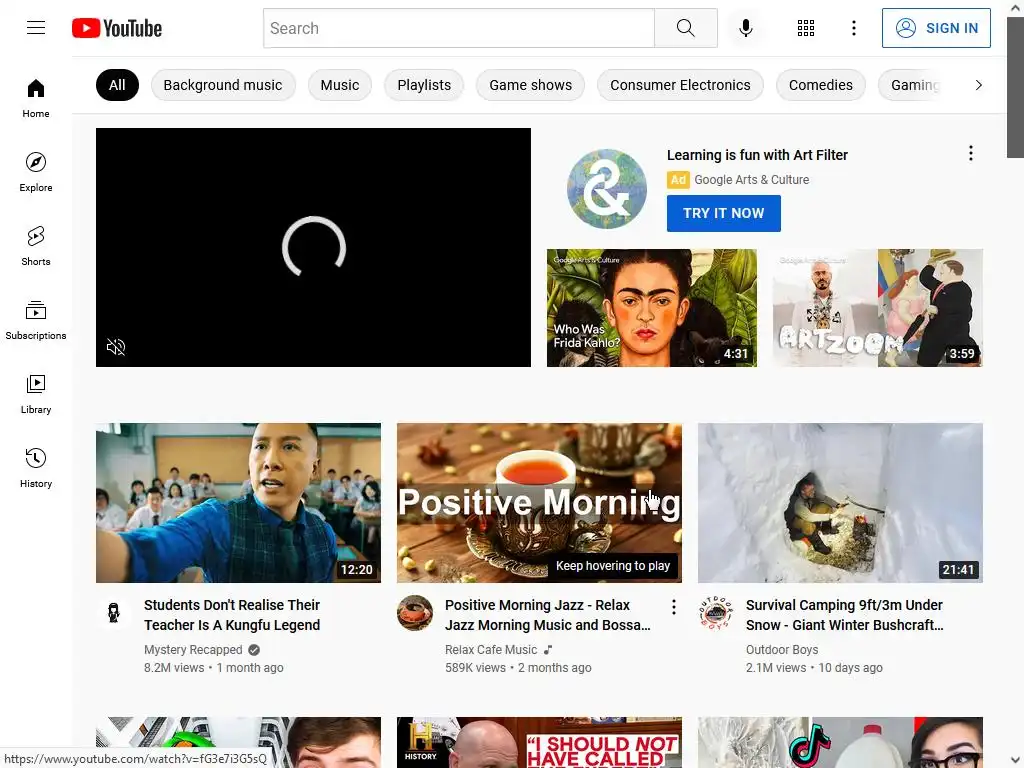
Task: Open Kungfu Legend teacher video thumbnail
Action: click(x=238, y=503)
